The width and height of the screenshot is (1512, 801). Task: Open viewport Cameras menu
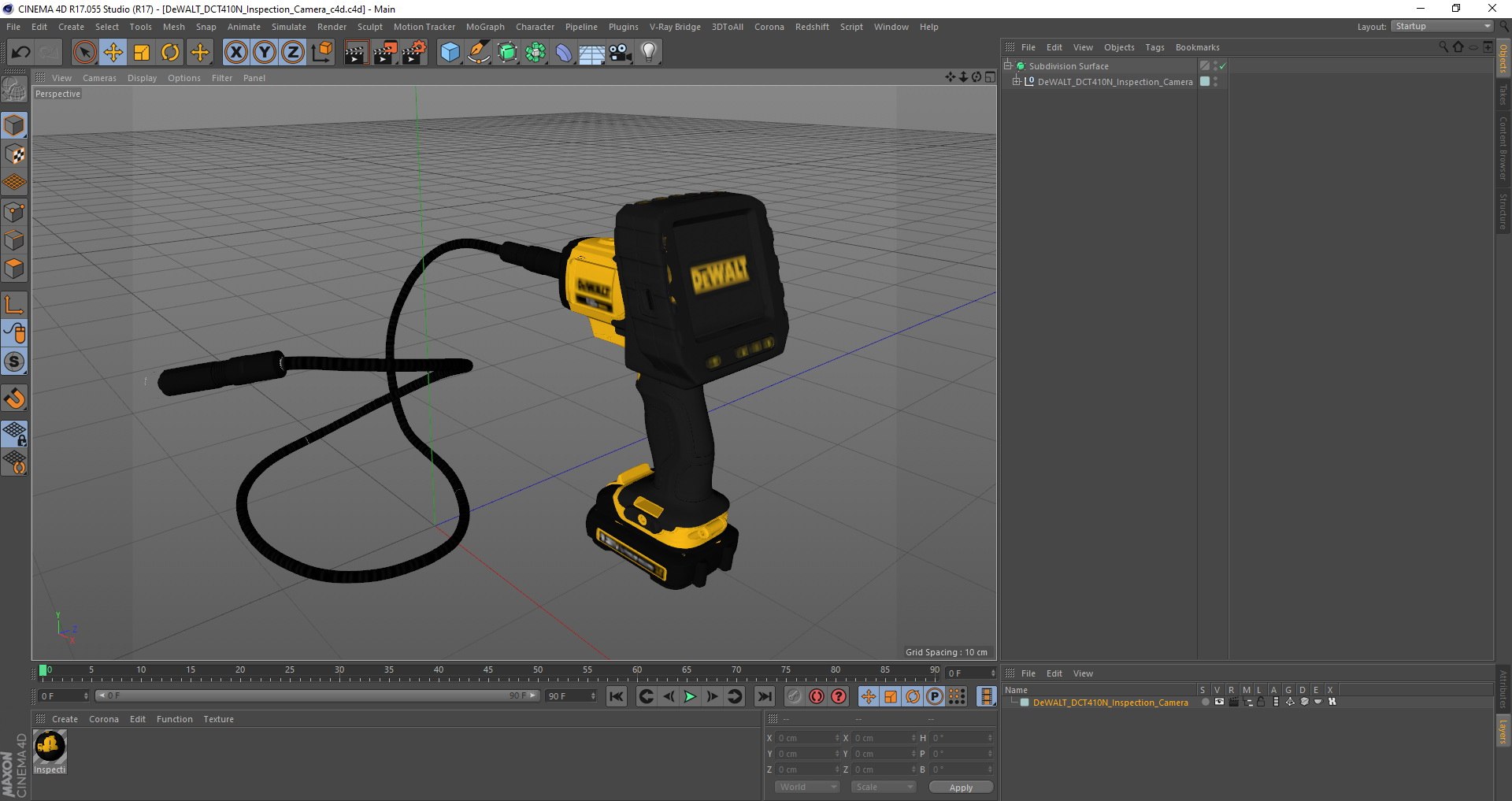tap(99, 78)
